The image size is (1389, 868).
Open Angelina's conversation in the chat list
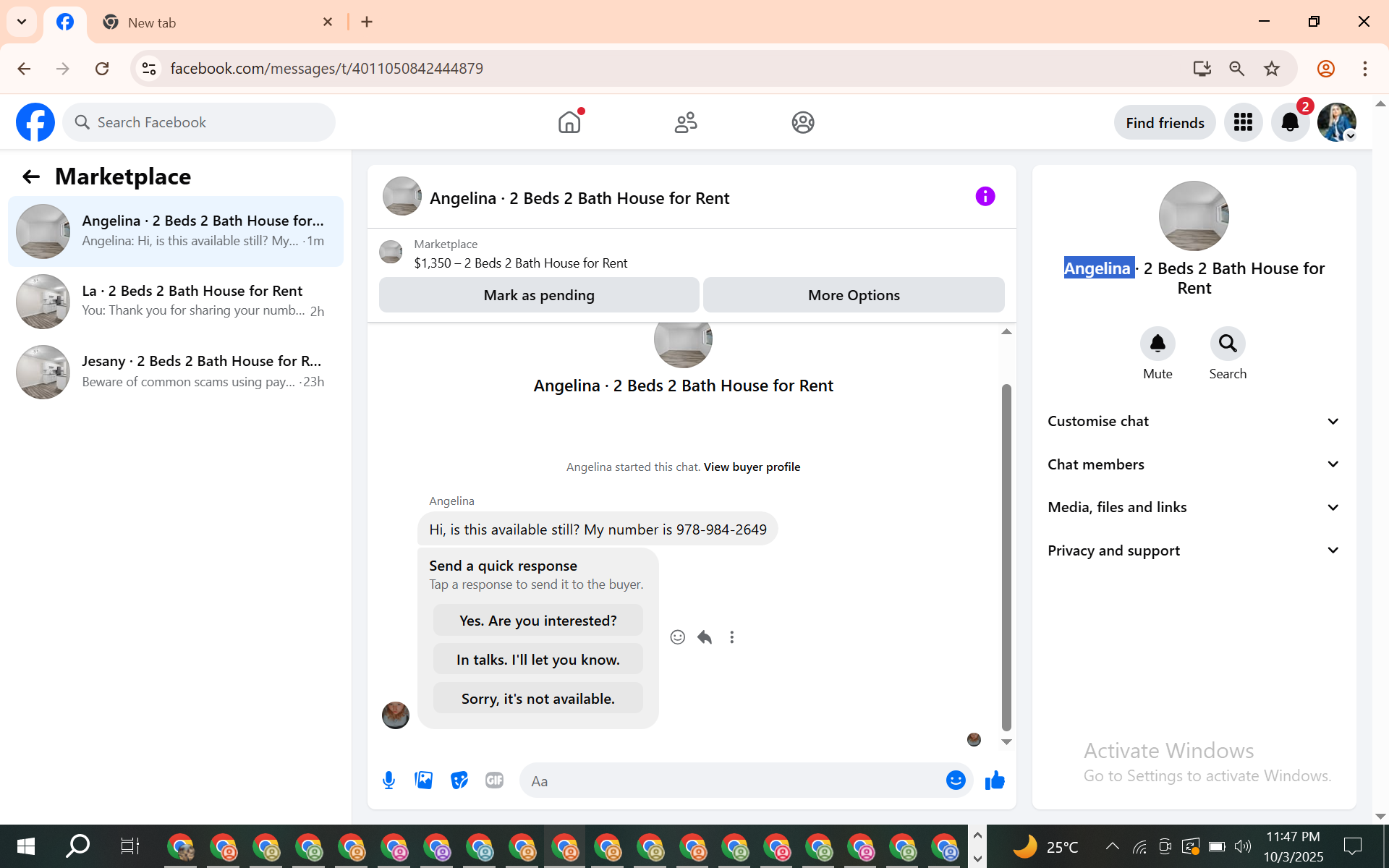coord(176,231)
